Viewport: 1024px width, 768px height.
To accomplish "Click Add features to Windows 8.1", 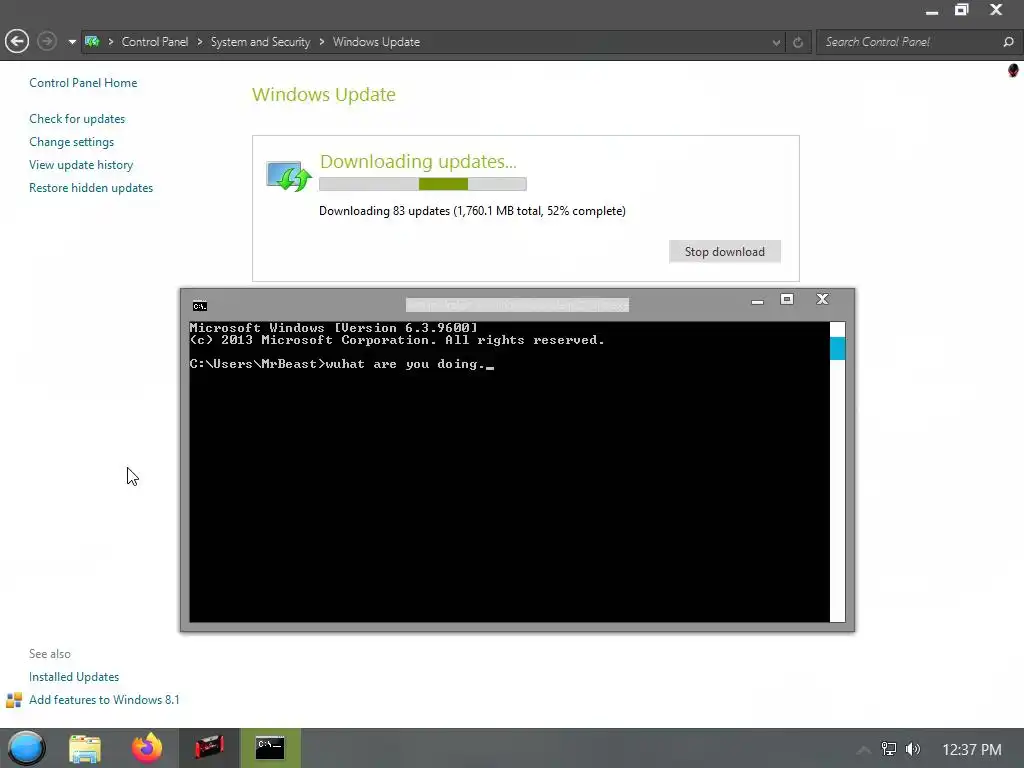I will tap(104, 699).
